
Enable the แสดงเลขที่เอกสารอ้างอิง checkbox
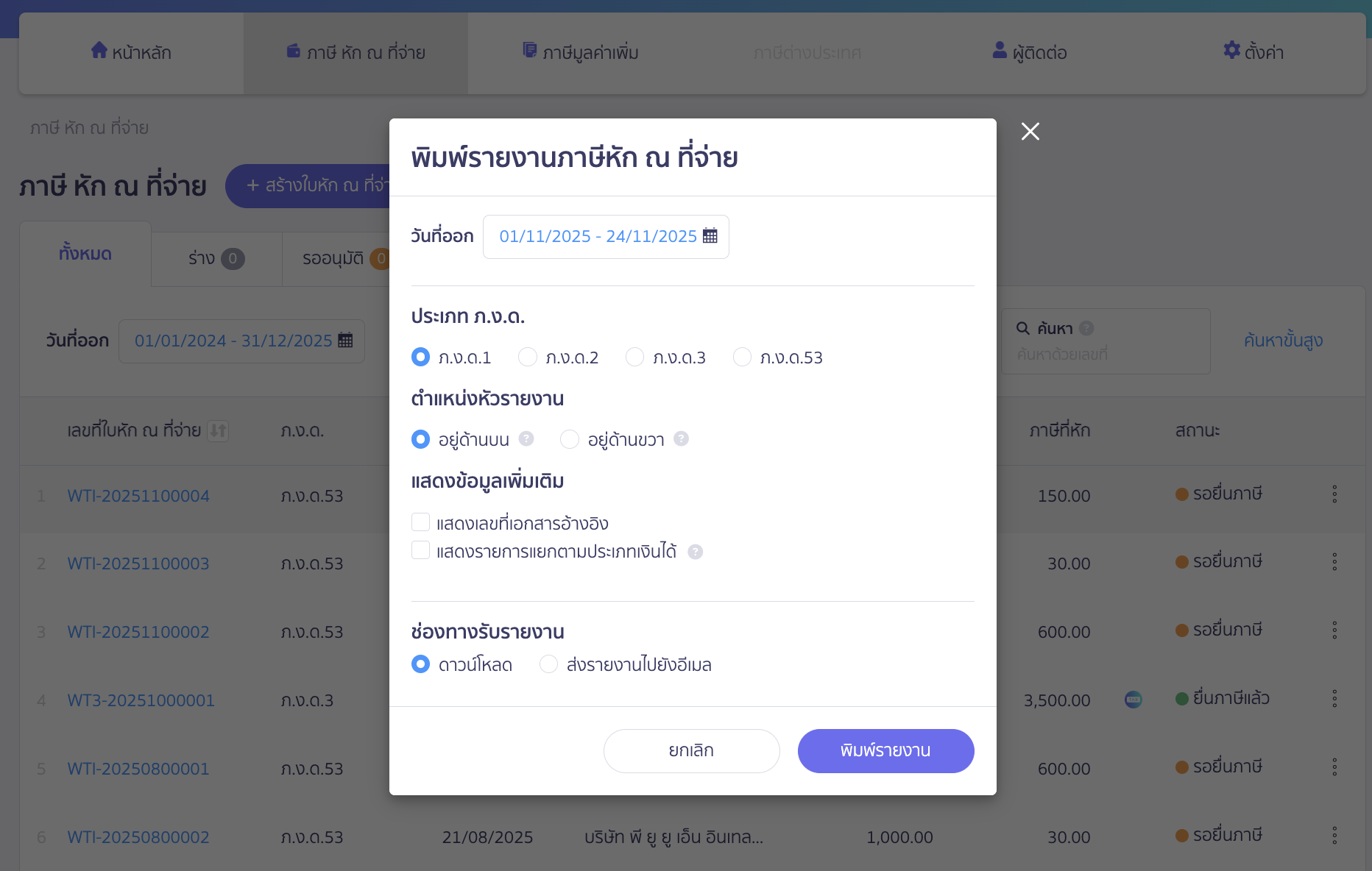421,522
